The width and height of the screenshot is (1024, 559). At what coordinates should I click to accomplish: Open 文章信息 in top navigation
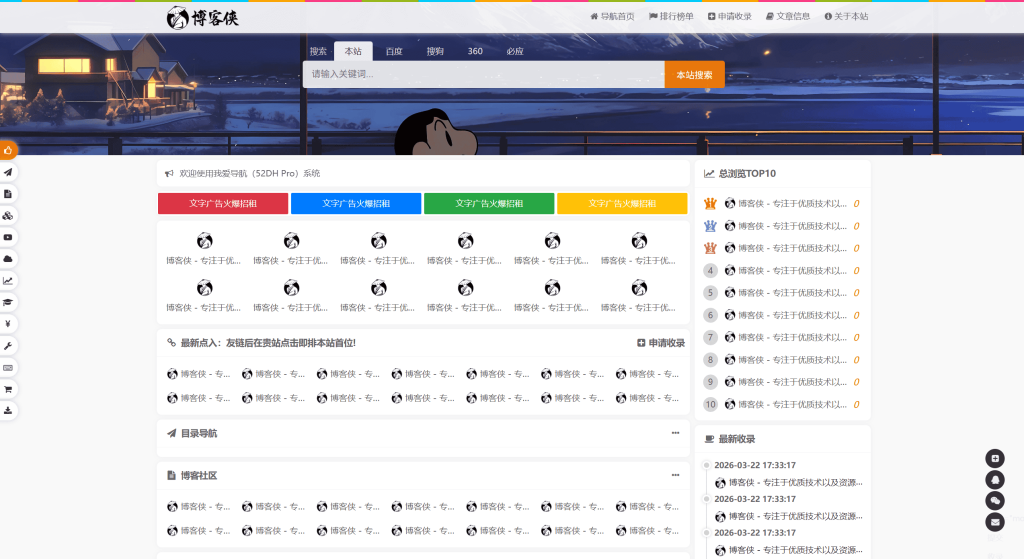click(x=788, y=16)
